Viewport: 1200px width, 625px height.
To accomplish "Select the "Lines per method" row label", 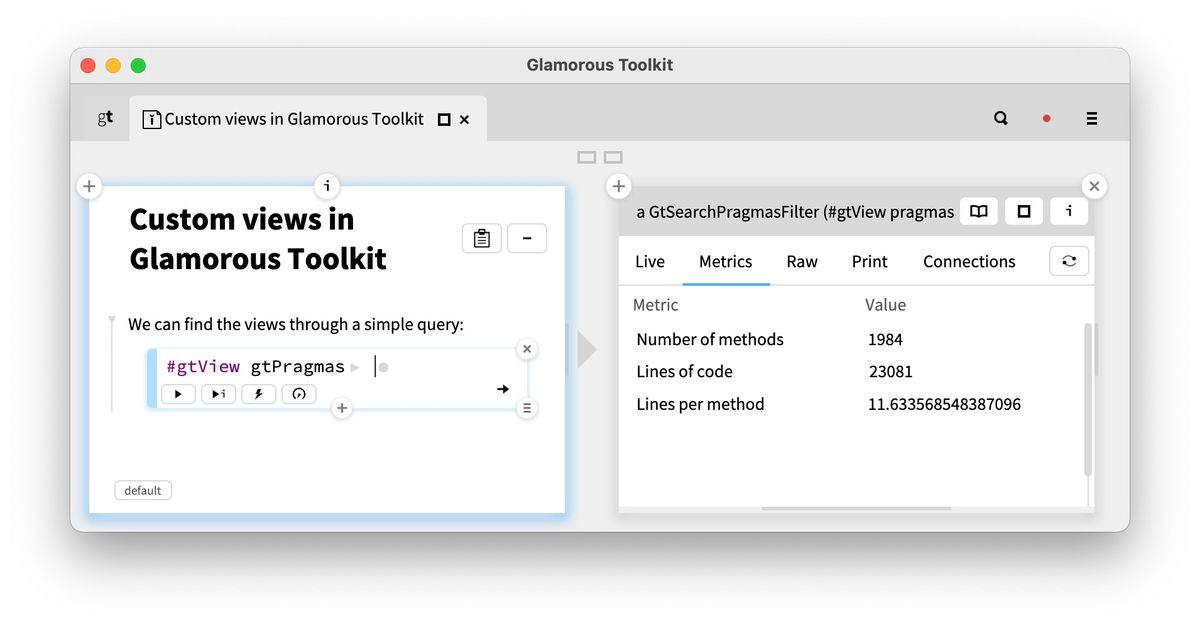I will (701, 404).
